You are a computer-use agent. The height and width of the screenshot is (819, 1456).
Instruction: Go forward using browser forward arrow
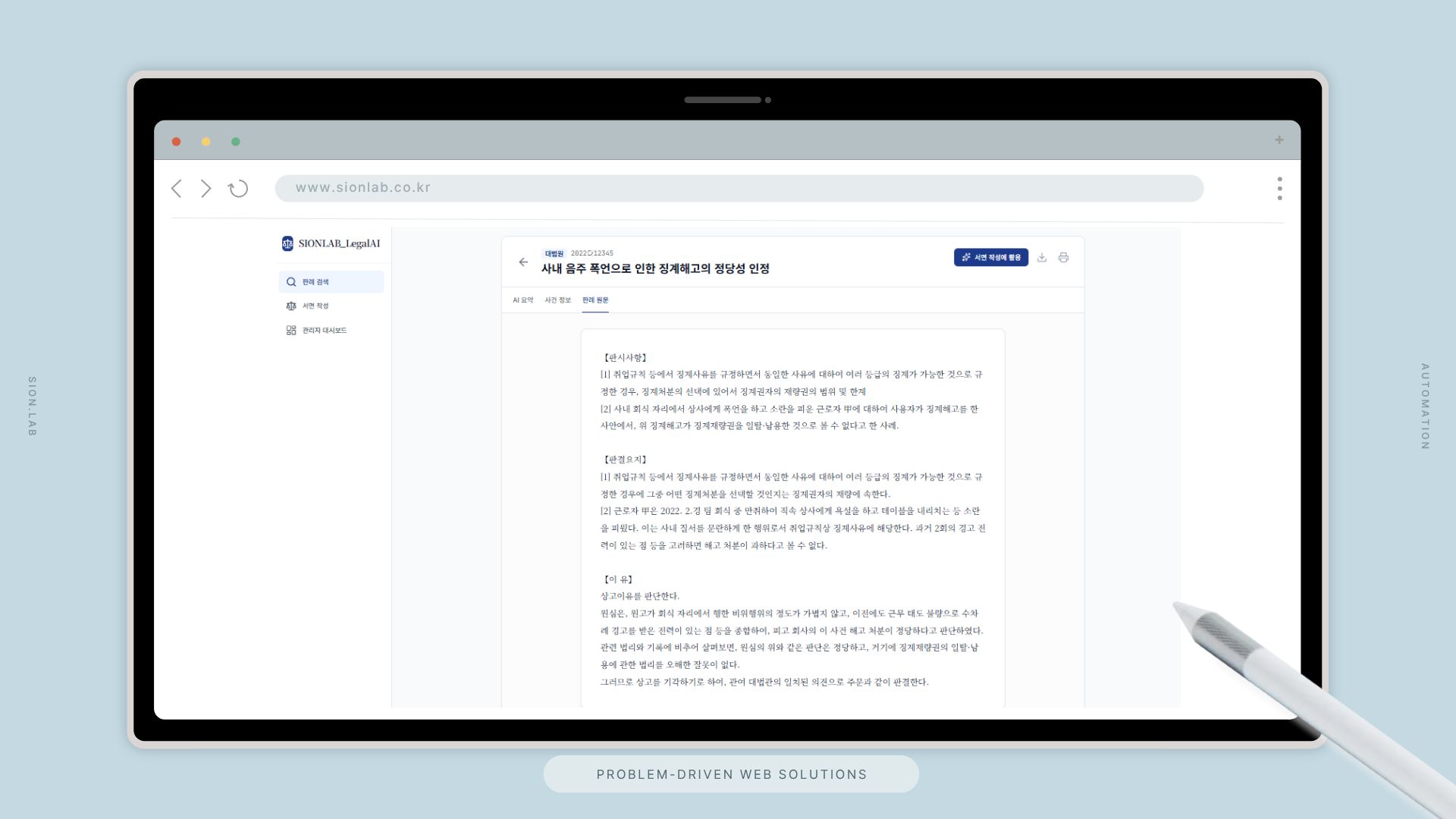206,189
